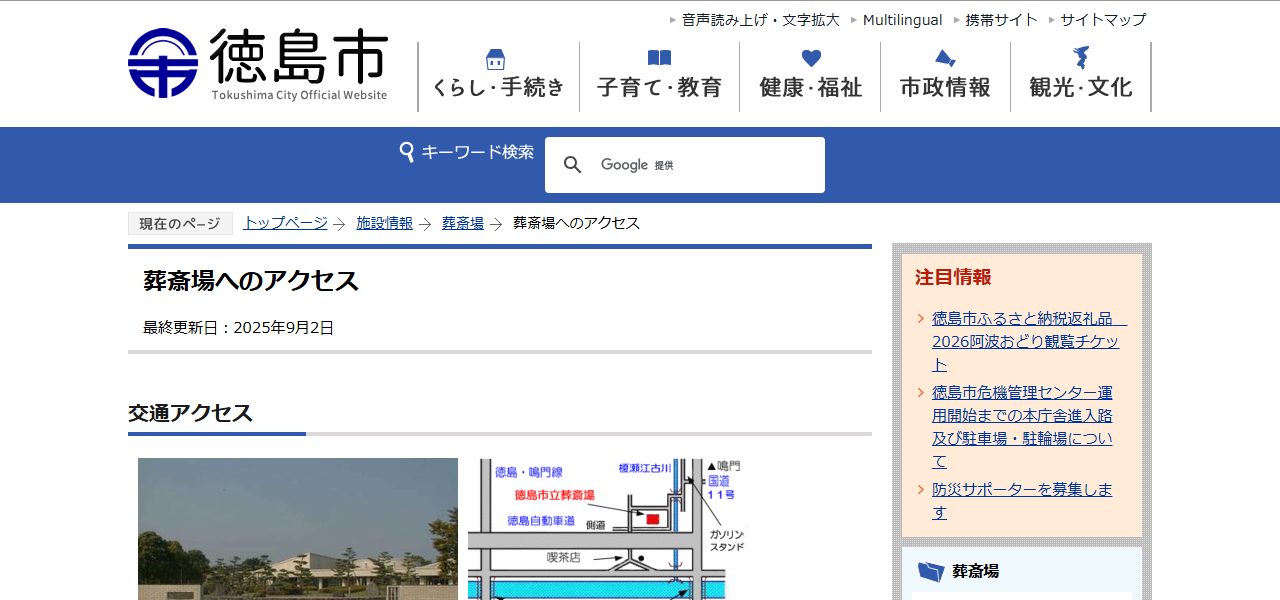Click the 注目情報 heading
Screen dimensions: 1280x600
(x=953, y=277)
